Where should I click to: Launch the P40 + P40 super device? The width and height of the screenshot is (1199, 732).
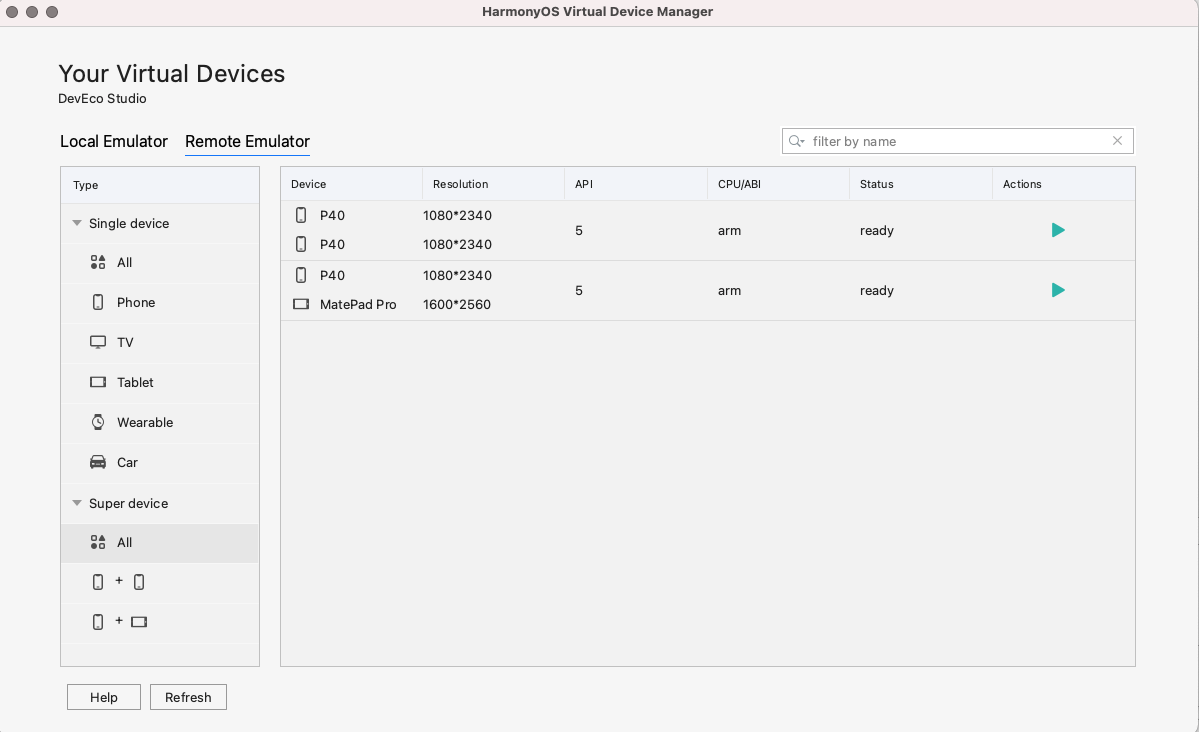click(1058, 230)
